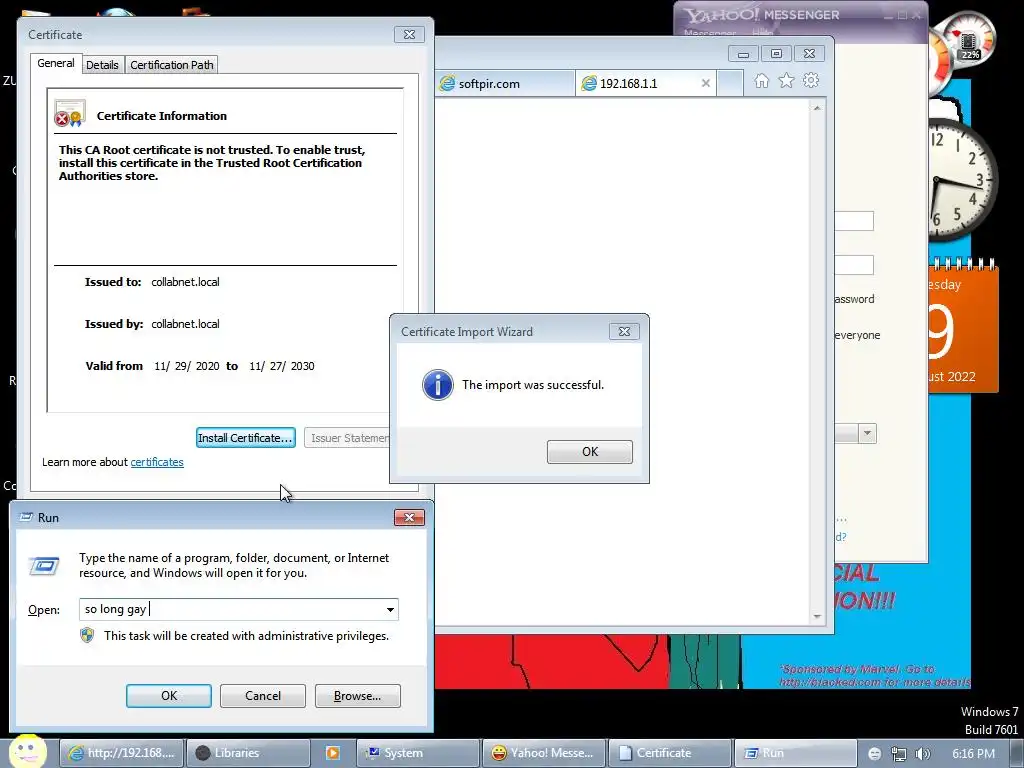
Task: Click the Internet Explorer icon on softpir.com tab
Action: point(447,84)
